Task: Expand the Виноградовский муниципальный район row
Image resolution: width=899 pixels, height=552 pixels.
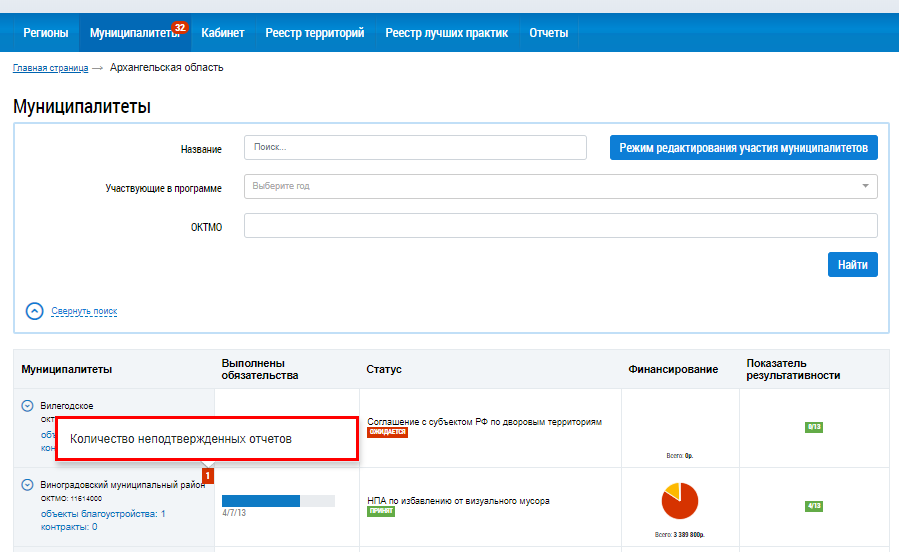Action: [28, 485]
